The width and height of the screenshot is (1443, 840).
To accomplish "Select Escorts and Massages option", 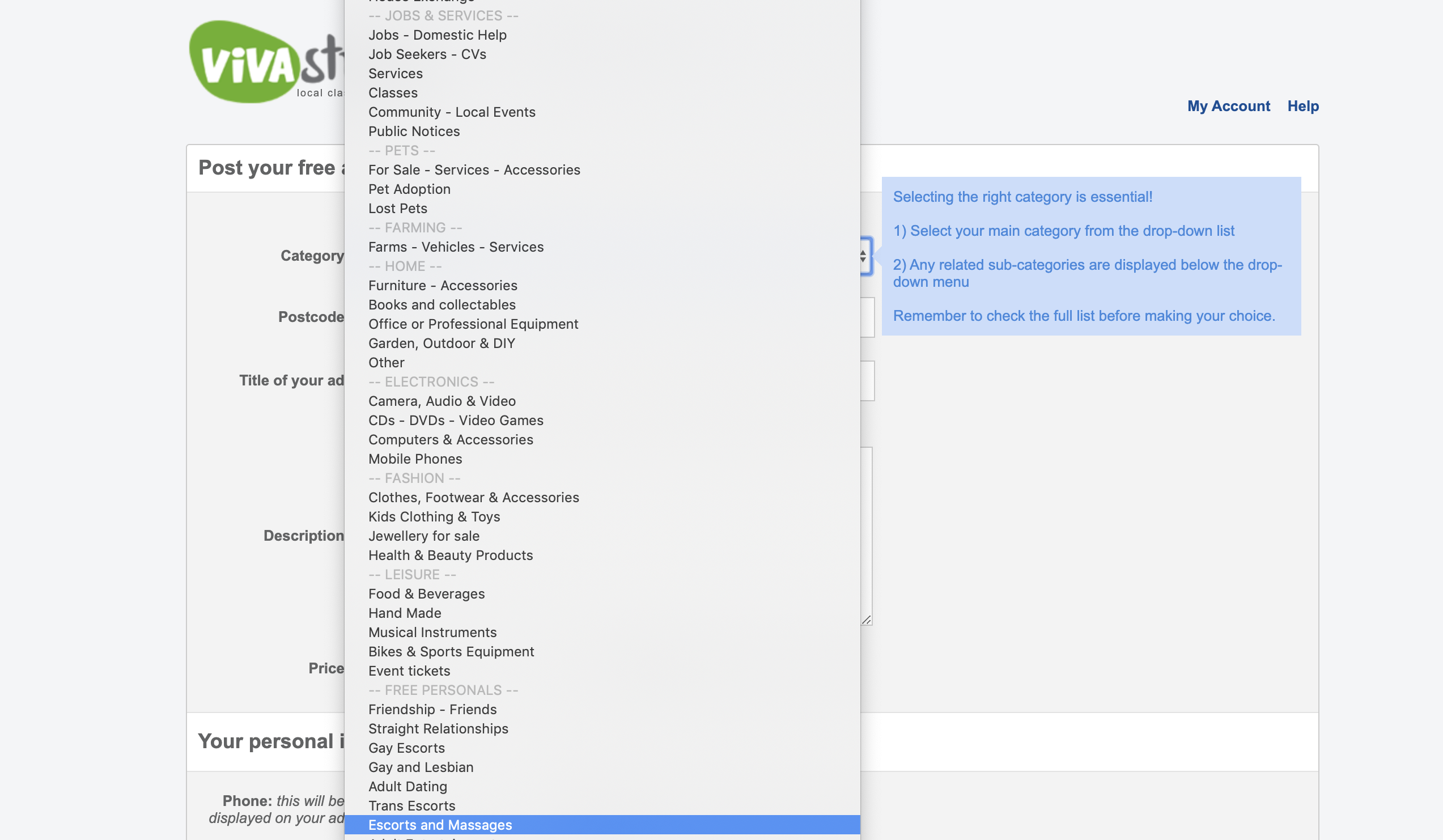I will (440, 825).
